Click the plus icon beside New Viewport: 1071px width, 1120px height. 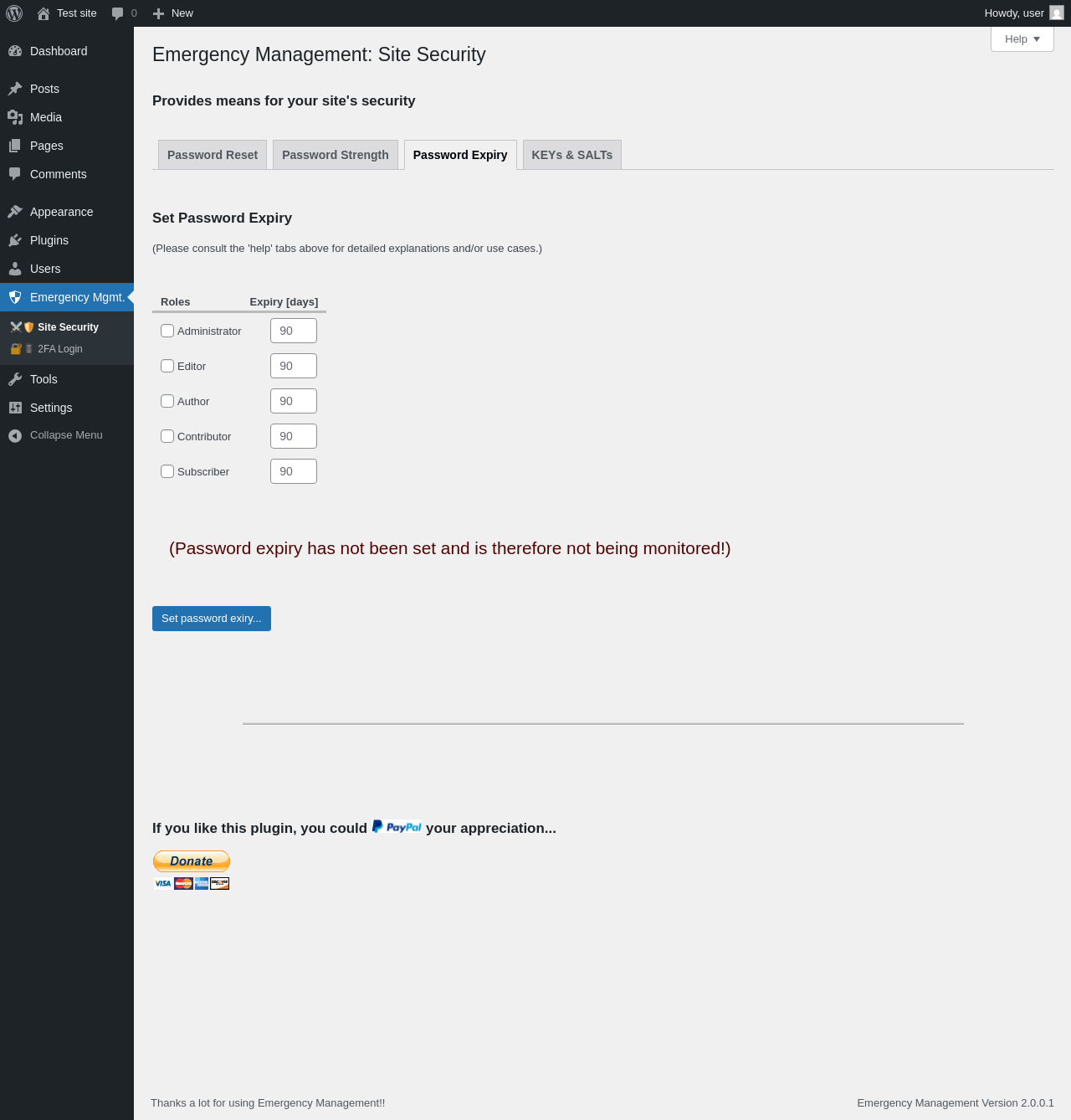(x=158, y=13)
